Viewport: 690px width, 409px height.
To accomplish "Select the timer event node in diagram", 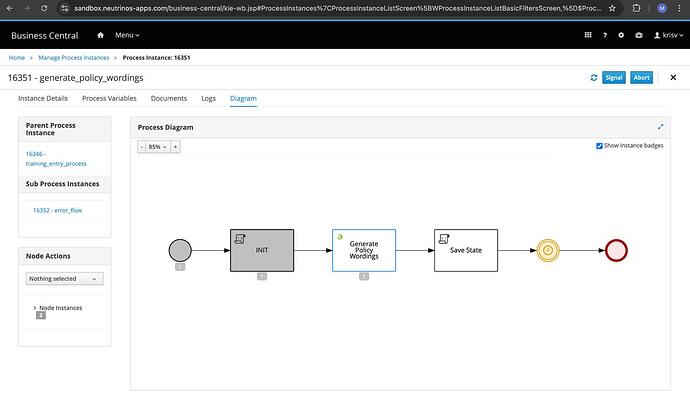I will pos(547,250).
